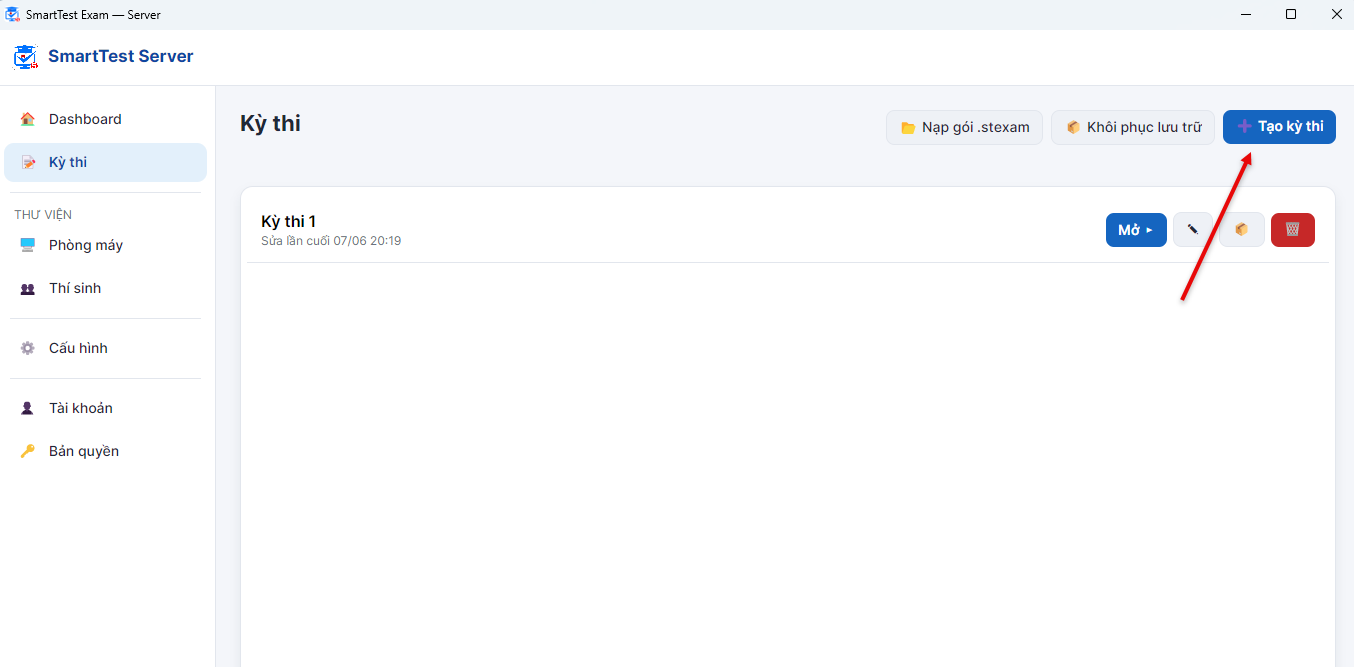Click Khôi phục lưu trữ button
The image size is (1354, 667).
tap(1133, 127)
